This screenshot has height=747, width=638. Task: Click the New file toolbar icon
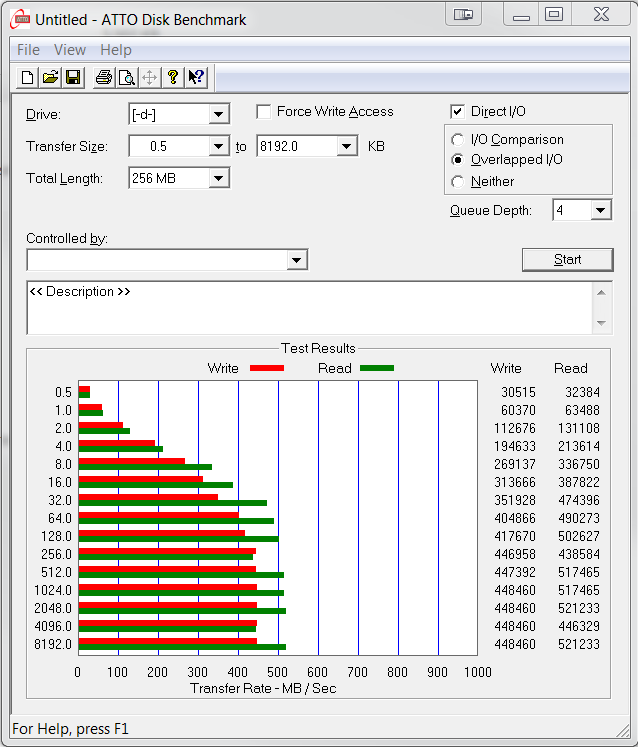28,77
